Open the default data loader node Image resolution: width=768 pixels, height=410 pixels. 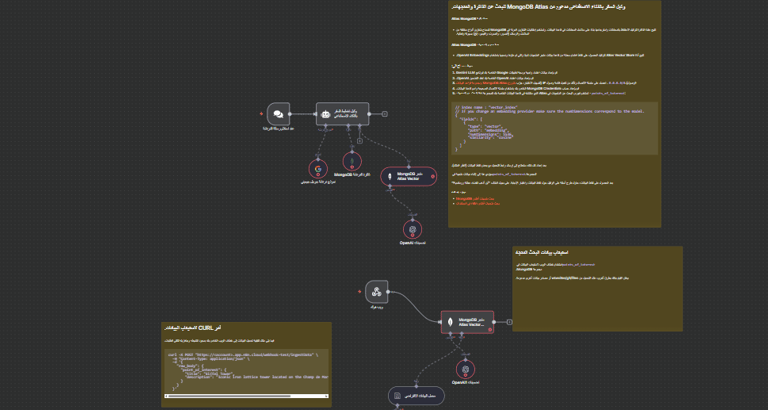point(416,395)
